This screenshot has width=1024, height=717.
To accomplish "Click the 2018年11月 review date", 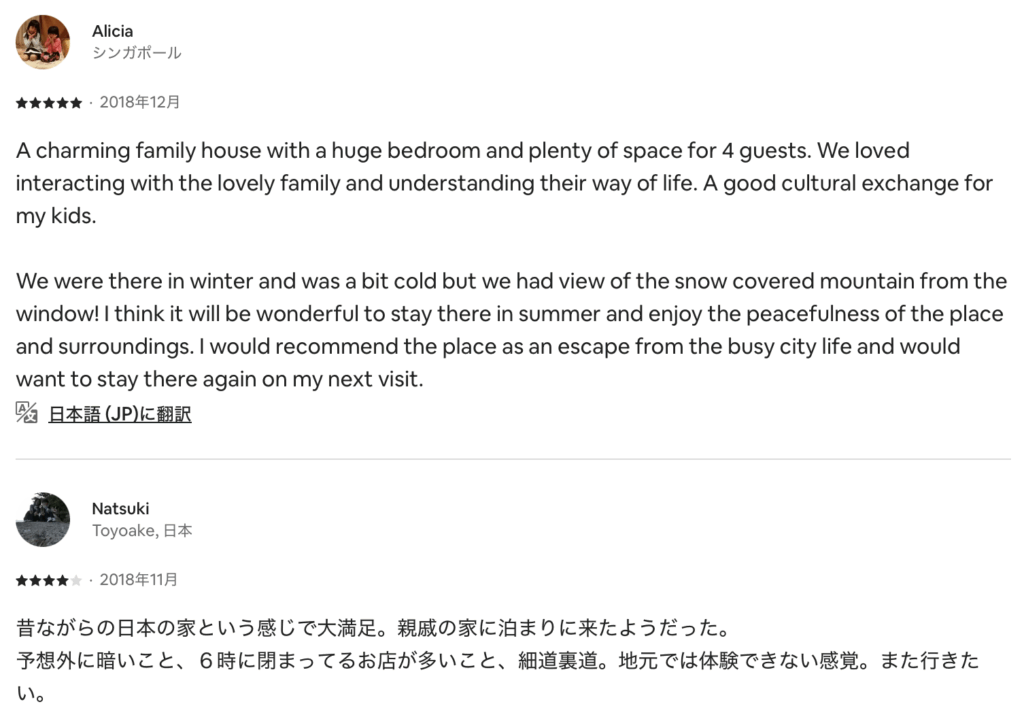I will tap(139, 580).
